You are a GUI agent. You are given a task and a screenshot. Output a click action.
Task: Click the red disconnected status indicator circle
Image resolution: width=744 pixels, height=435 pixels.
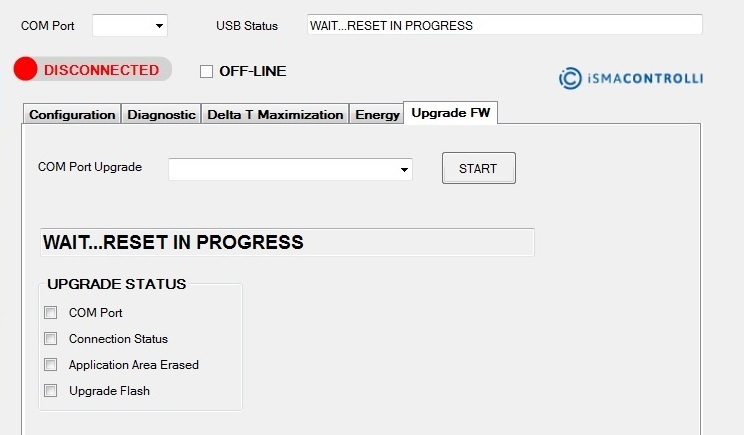point(26,70)
